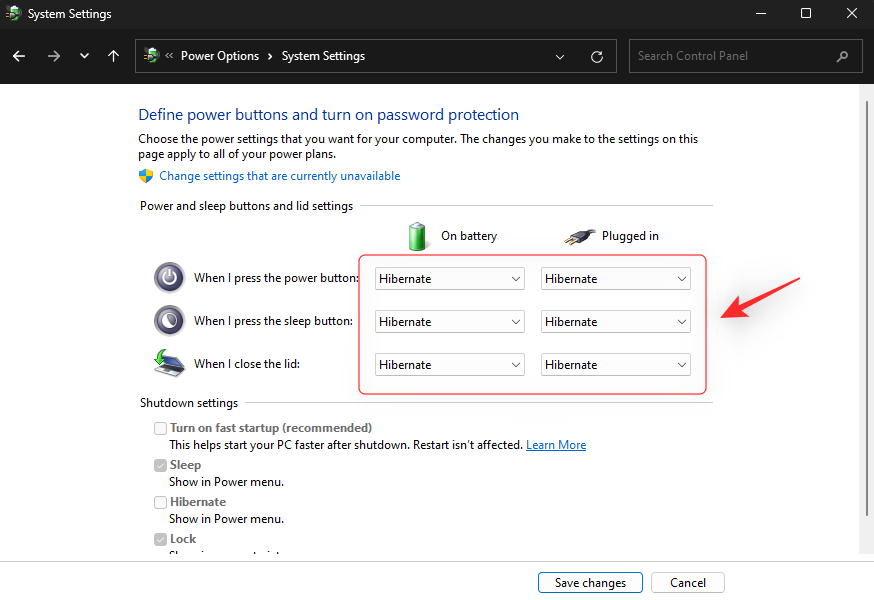Toggle the Lock checkbox
This screenshot has width=874, height=600.
(x=161, y=539)
